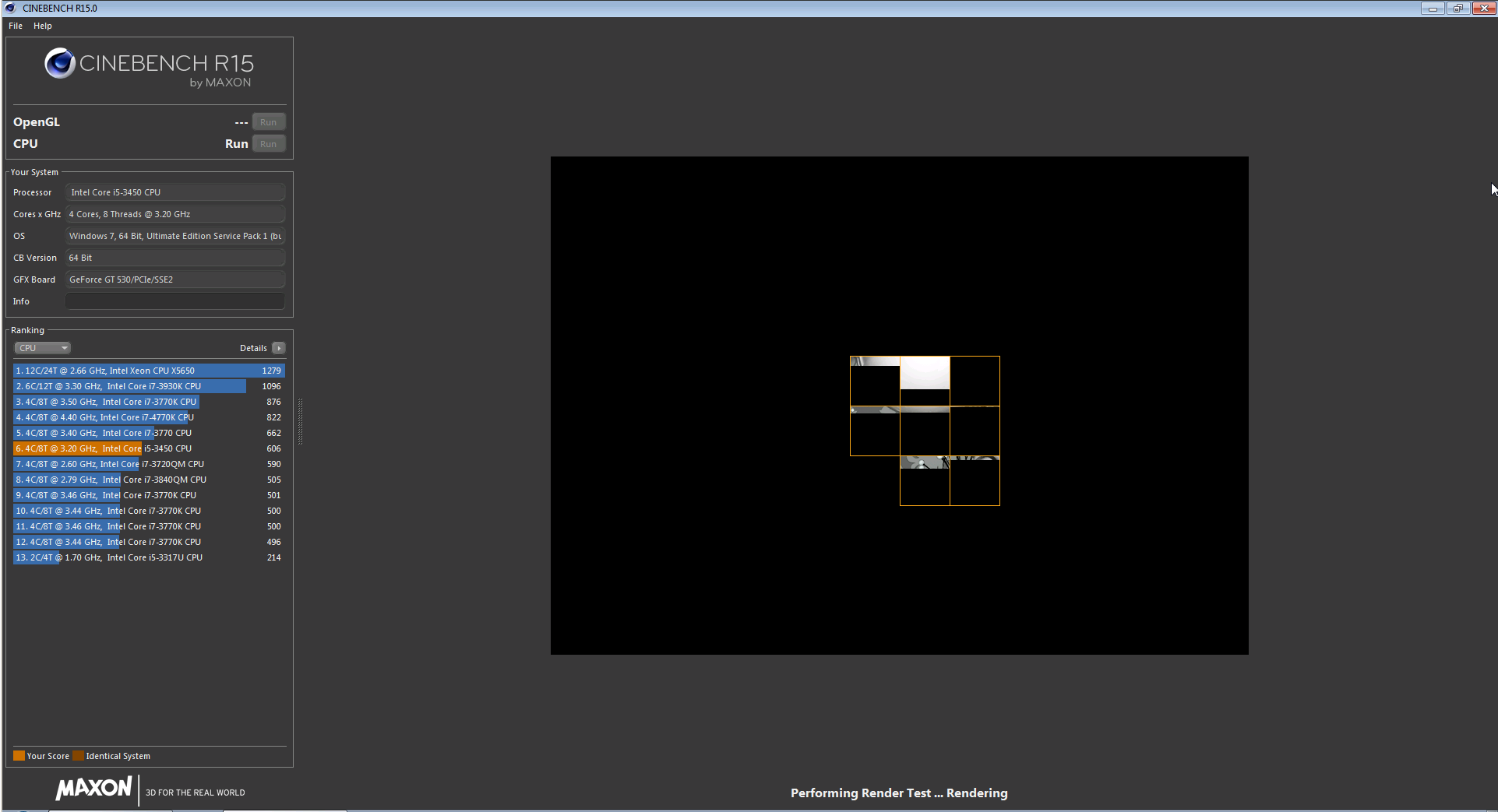Select ranking row 9 i7-3770K score 501
The height and width of the screenshot is (812, 1498).
(149, 495)
